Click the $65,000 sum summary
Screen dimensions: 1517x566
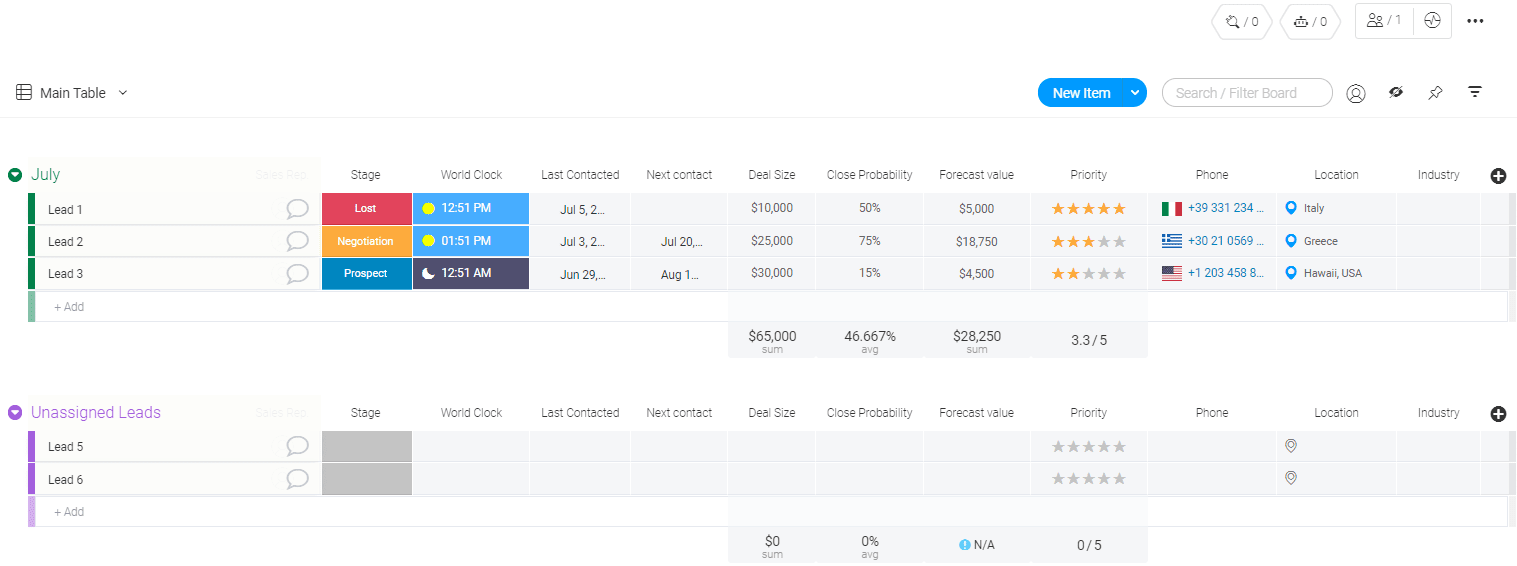tap(772, 340)
